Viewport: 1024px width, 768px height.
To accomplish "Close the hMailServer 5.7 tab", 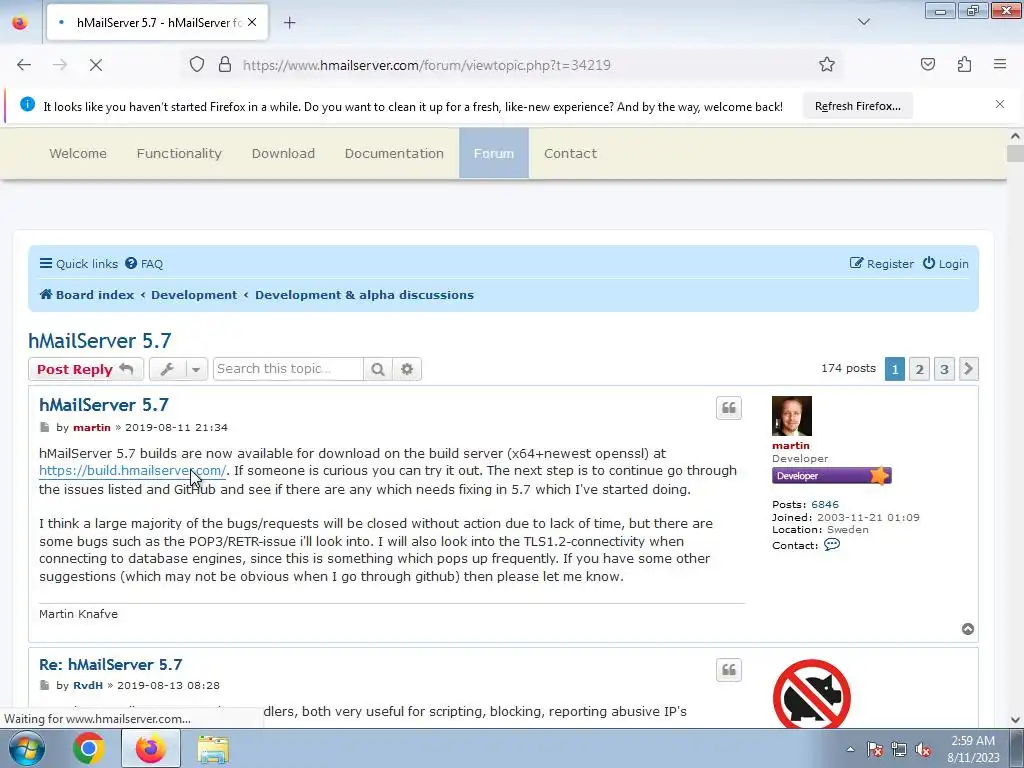I will tap(252, 22).
